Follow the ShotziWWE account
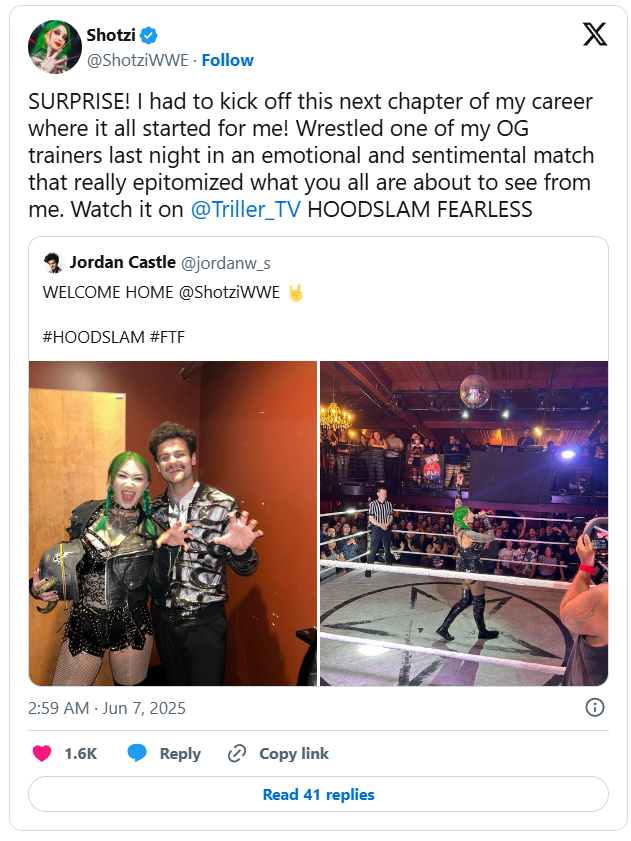631x841 pixels. [227, 60]
